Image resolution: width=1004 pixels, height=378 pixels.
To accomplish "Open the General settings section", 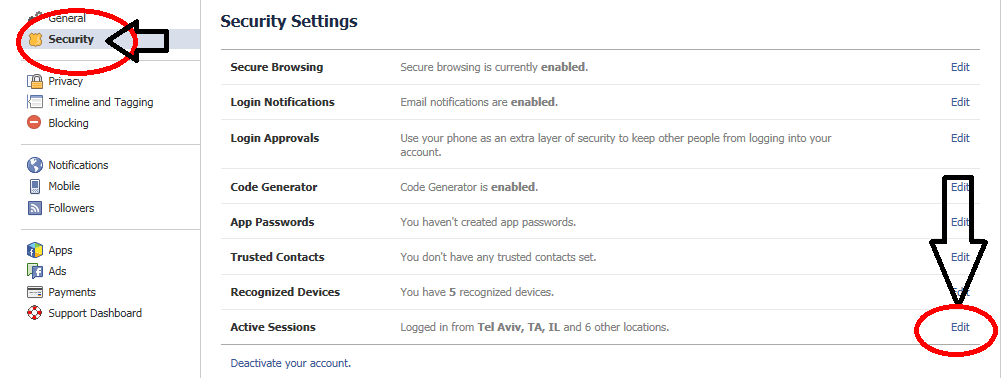I will pos(67,18).
